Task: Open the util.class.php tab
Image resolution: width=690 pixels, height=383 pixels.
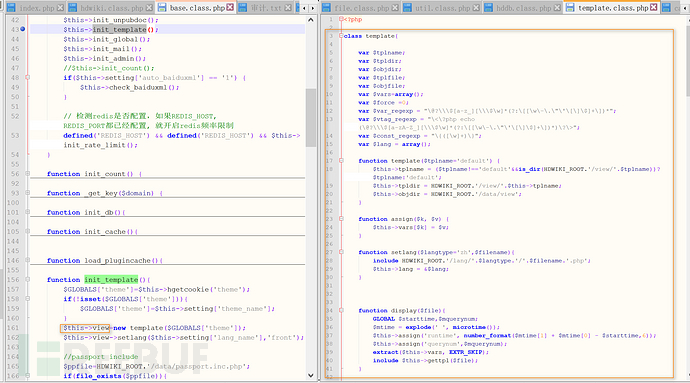Action: coord(442,8)
